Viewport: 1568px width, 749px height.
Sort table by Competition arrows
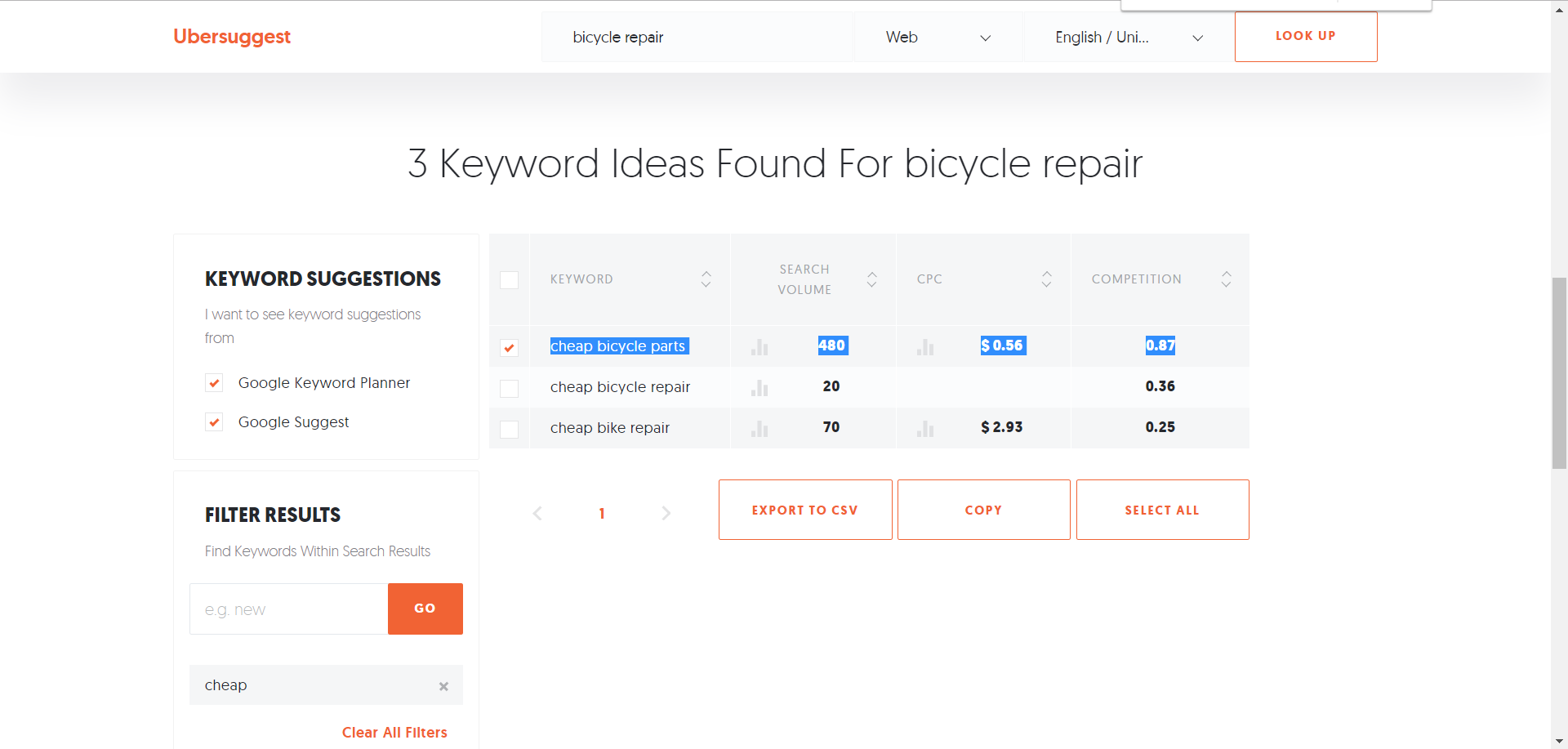(1226, 279)
